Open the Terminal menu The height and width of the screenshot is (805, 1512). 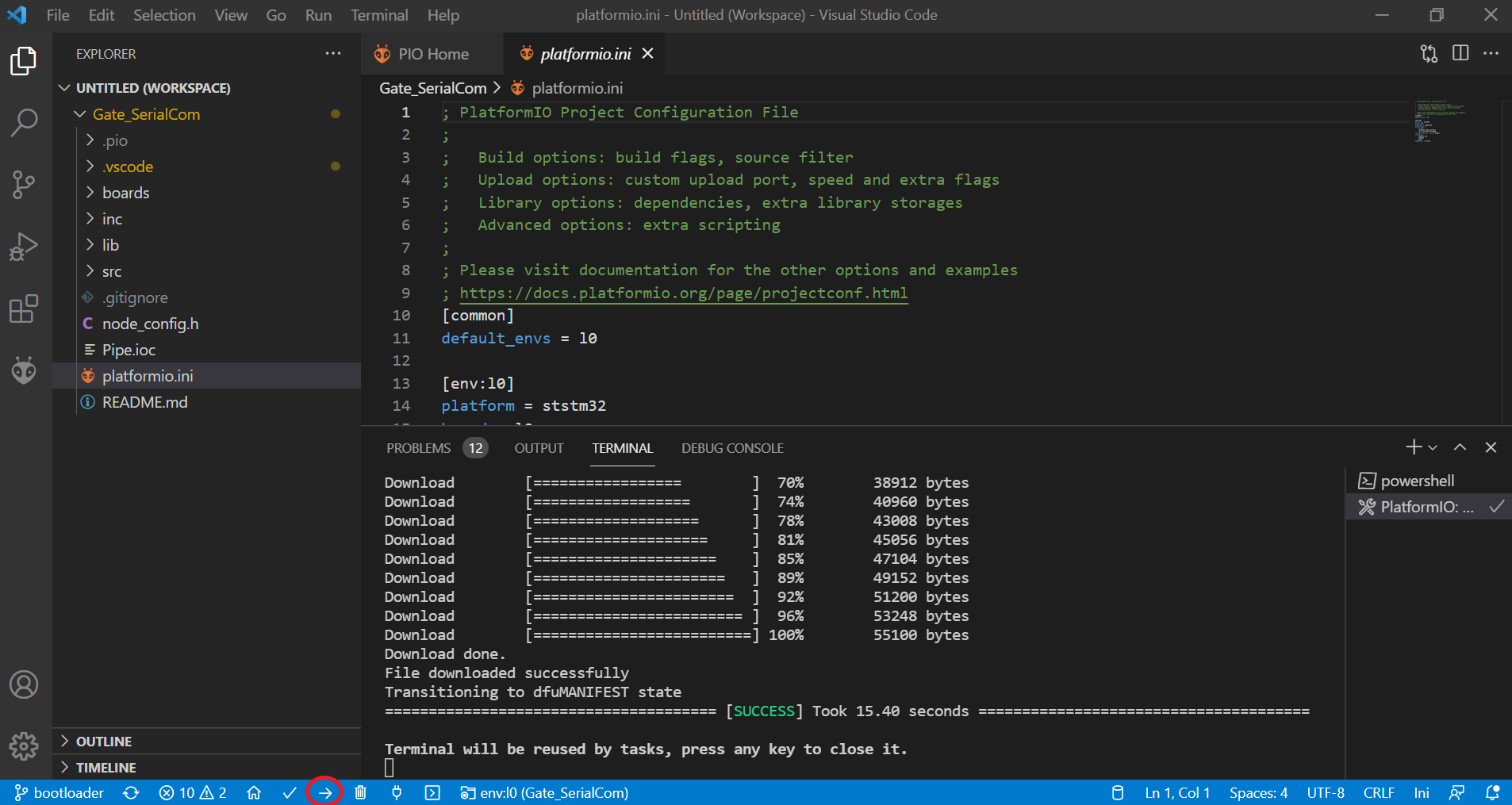click(x=379, y=15)
